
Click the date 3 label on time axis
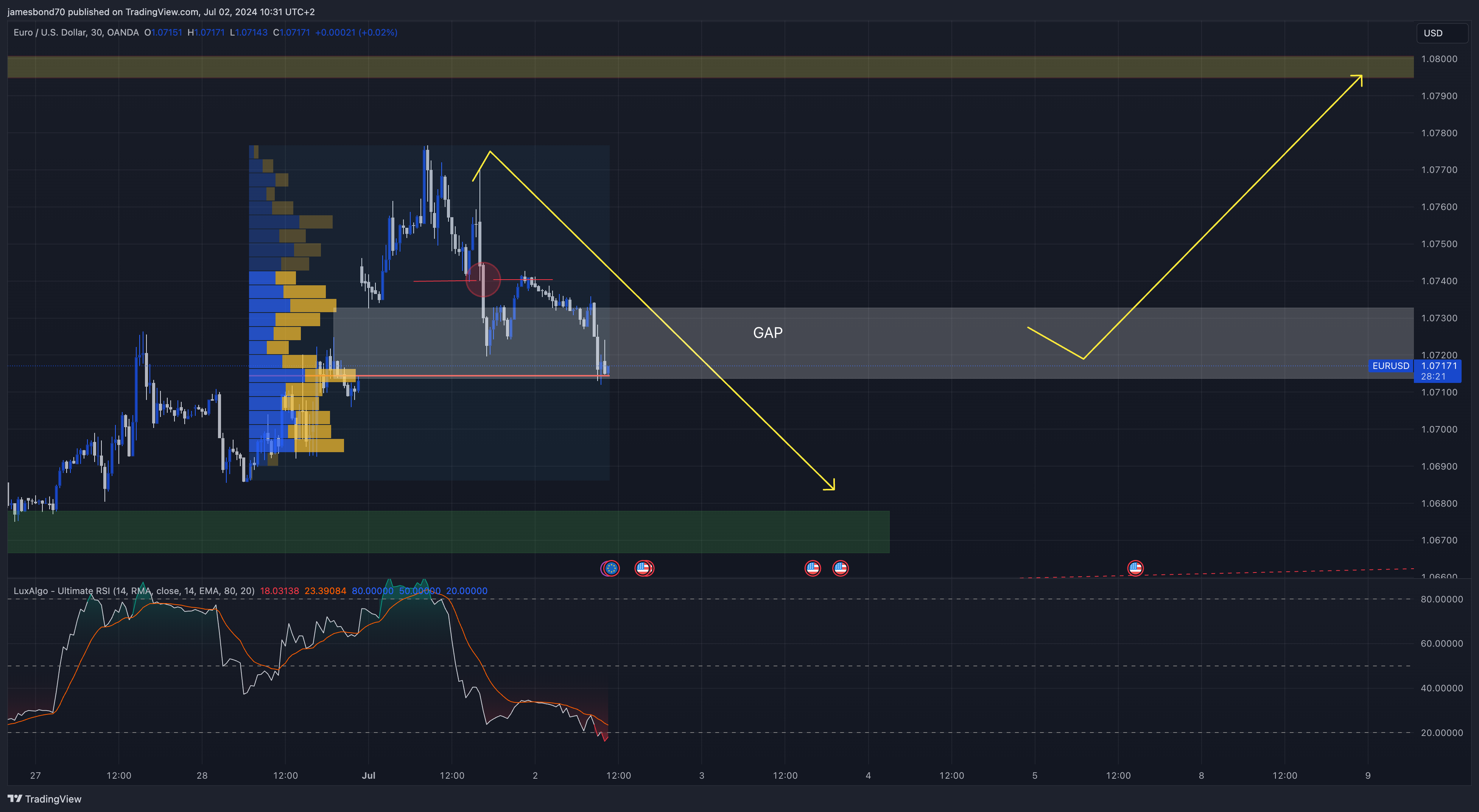click(x=702, y=775)
